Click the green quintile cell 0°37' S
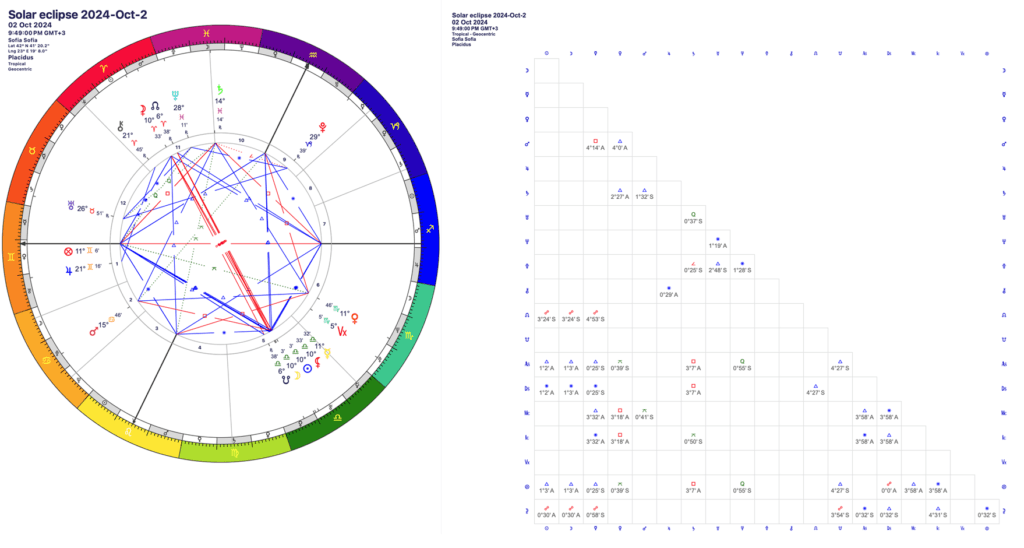The height and width of the screenshot is (548, 1024). (693, 217)
